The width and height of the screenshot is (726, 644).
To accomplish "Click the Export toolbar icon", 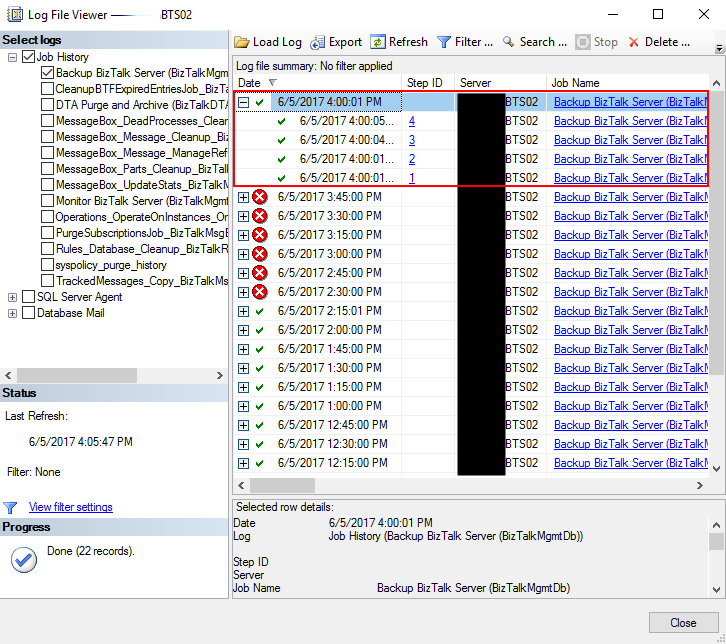I will 318,42.
